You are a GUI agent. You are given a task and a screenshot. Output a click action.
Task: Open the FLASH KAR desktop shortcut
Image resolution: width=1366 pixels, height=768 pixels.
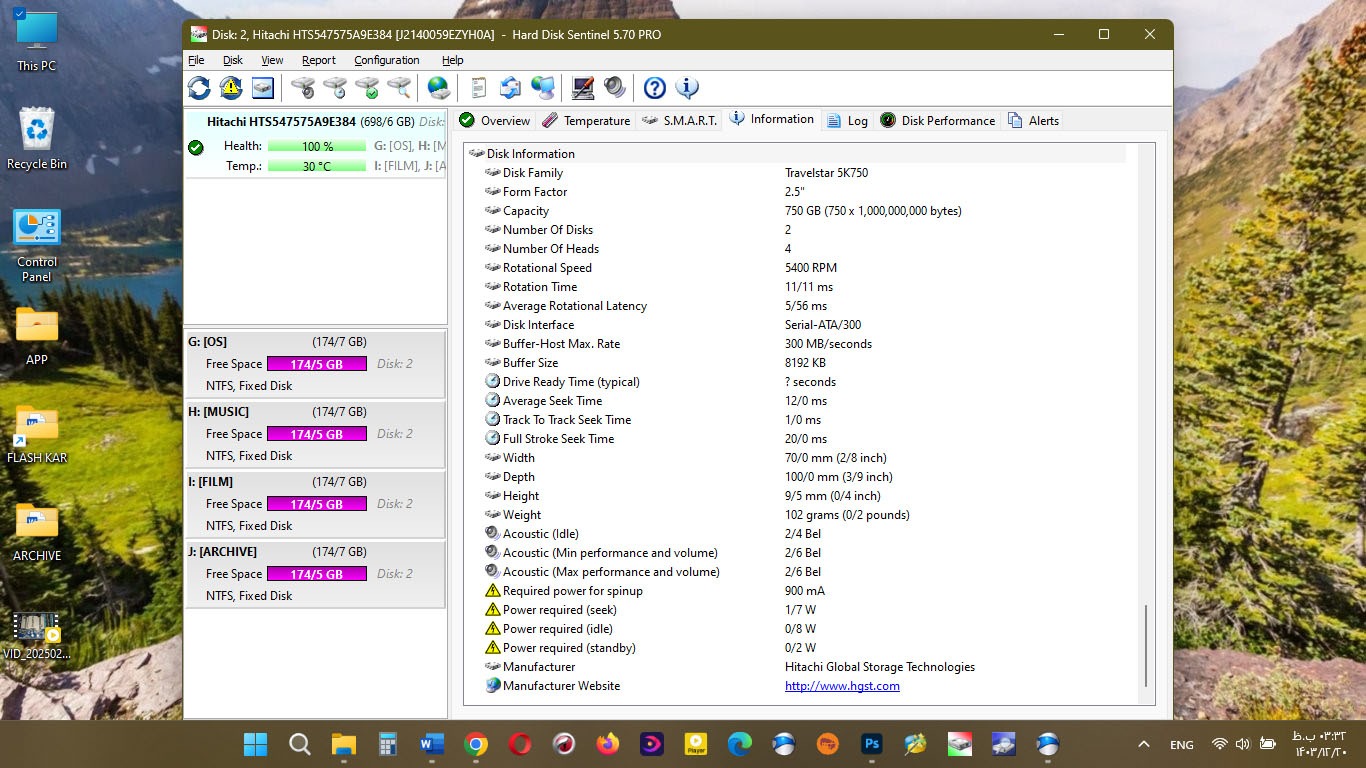pos(36,433)
